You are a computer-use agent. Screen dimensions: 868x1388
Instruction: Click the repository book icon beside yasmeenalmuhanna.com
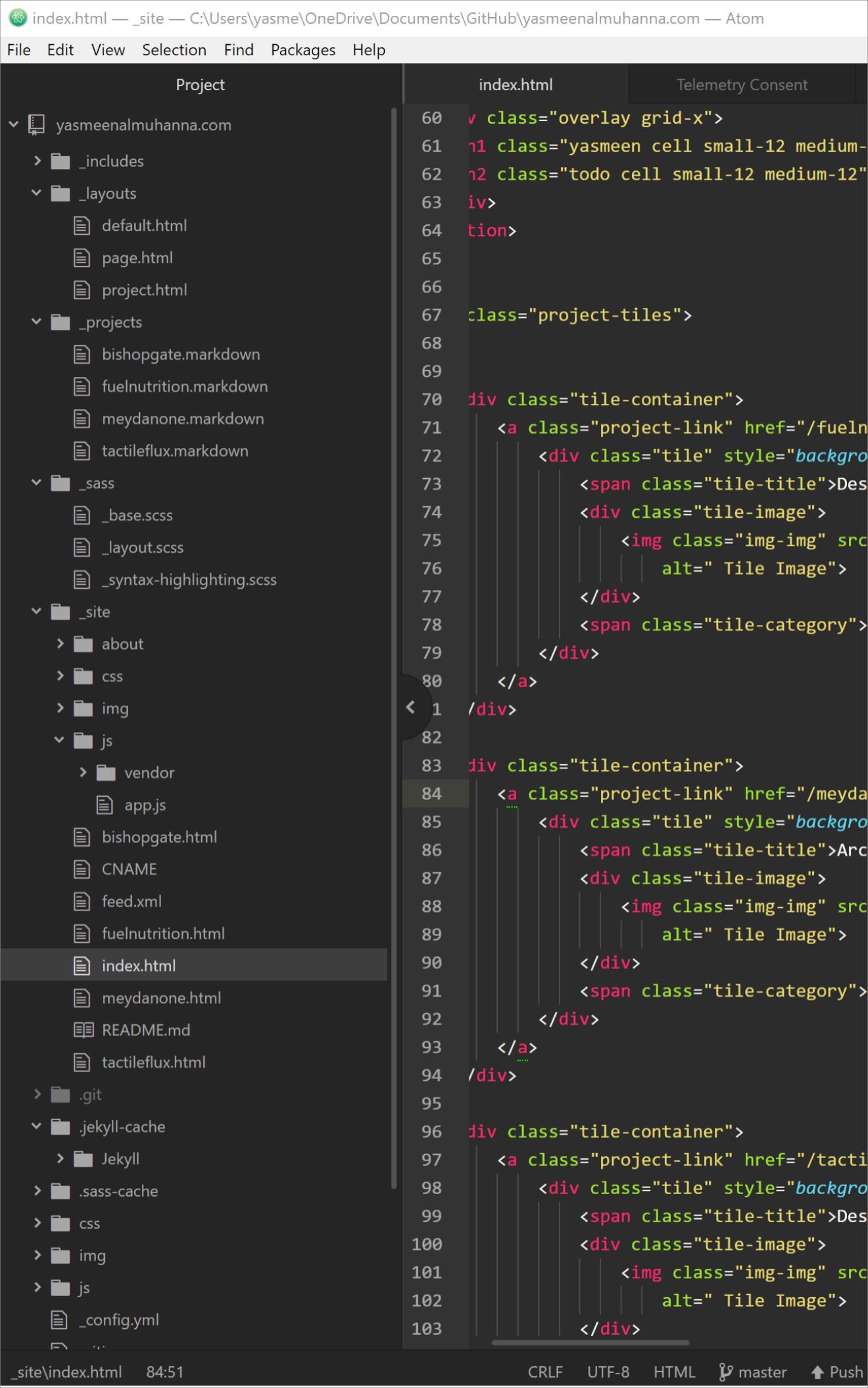[36, 124]
